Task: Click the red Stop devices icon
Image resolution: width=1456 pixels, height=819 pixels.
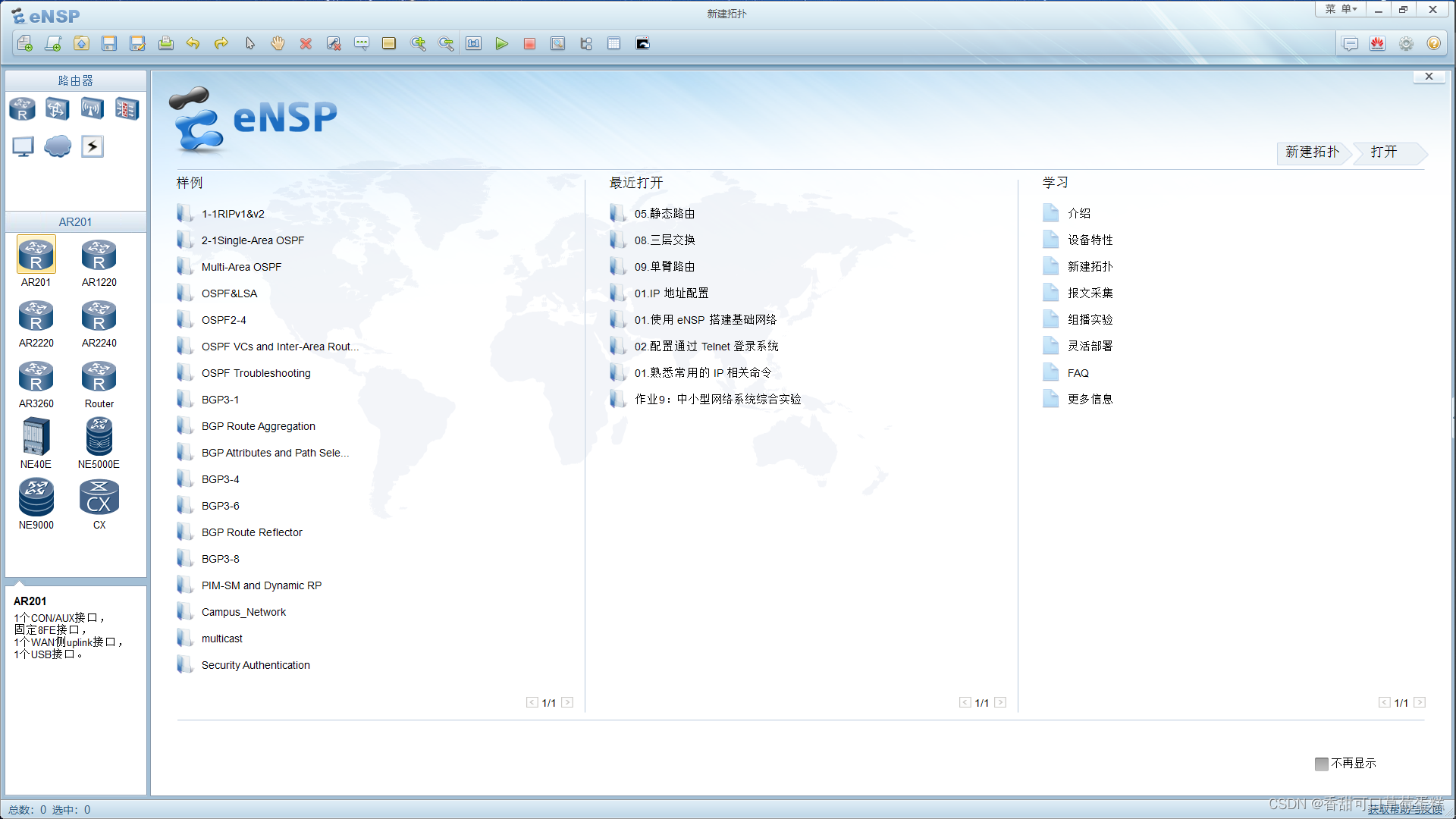Action: pyautogui.click(x=529, y=44)
